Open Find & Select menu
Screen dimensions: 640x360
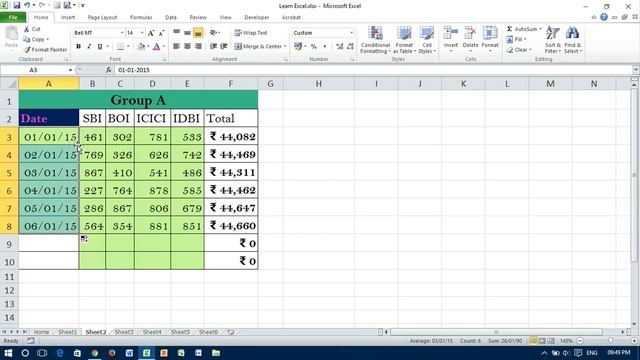click(x=573, y=40)
